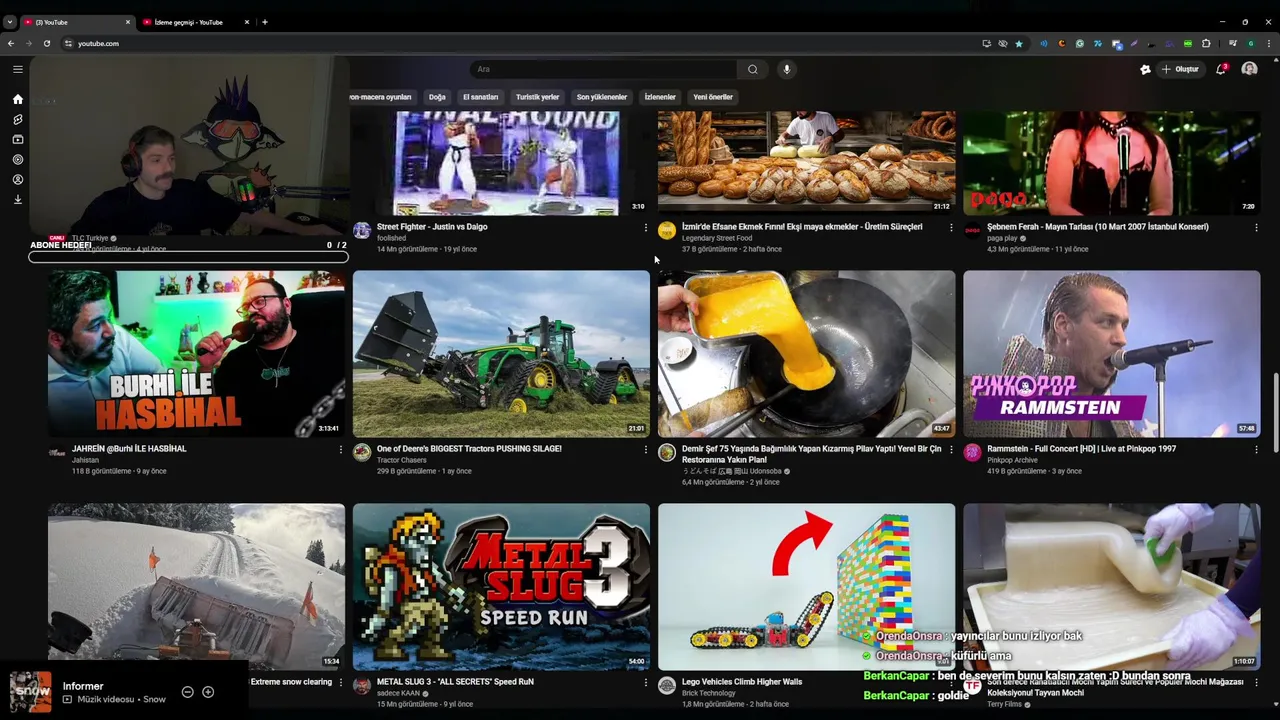Open the YouTube account avatar menu
Viewport: 1280px width, 720px height.
(x=1249, y=69)
